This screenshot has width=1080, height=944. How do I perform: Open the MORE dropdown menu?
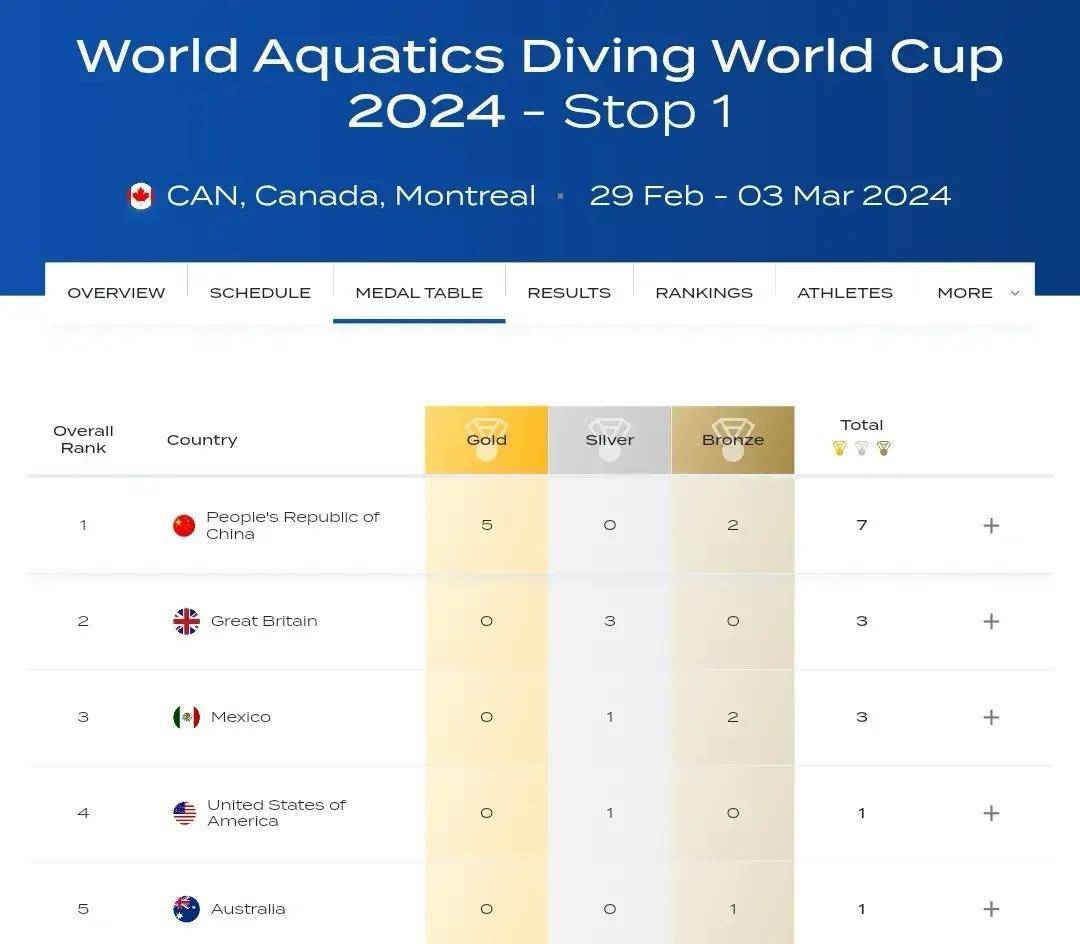(x=977, y=293)
